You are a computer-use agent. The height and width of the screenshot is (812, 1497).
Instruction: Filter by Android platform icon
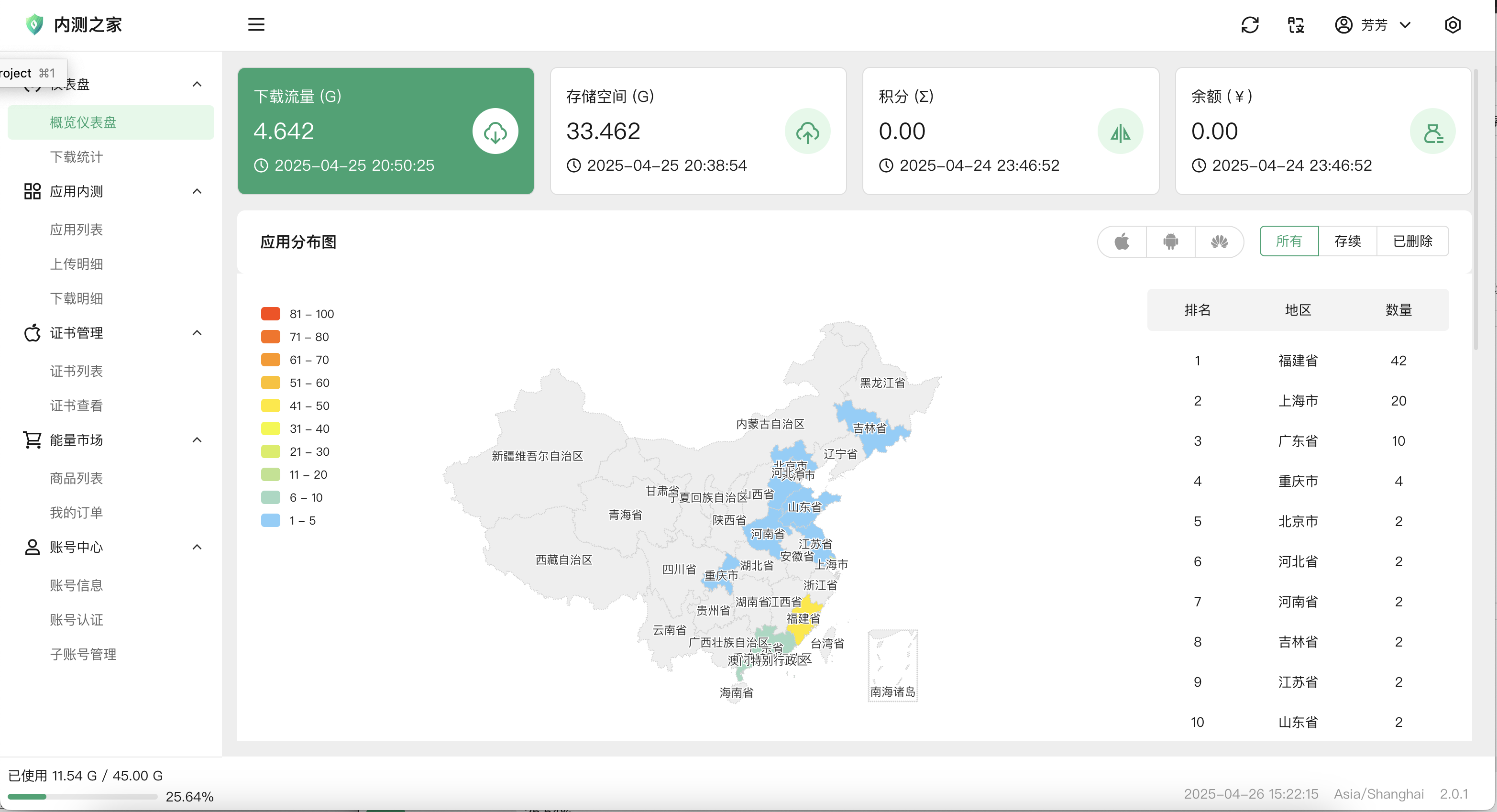pyautogui.click(x=1170, y=241)
